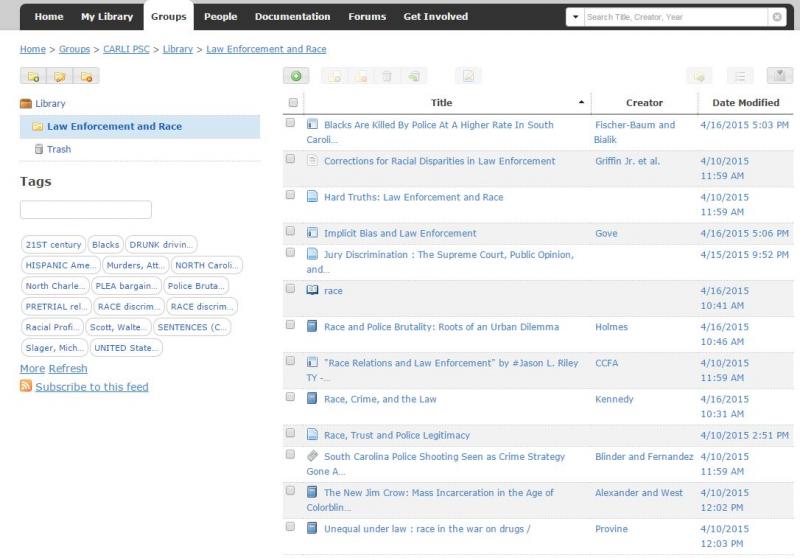Follow the CARLI PSC breadcrumb link

(x=126, y=49)
